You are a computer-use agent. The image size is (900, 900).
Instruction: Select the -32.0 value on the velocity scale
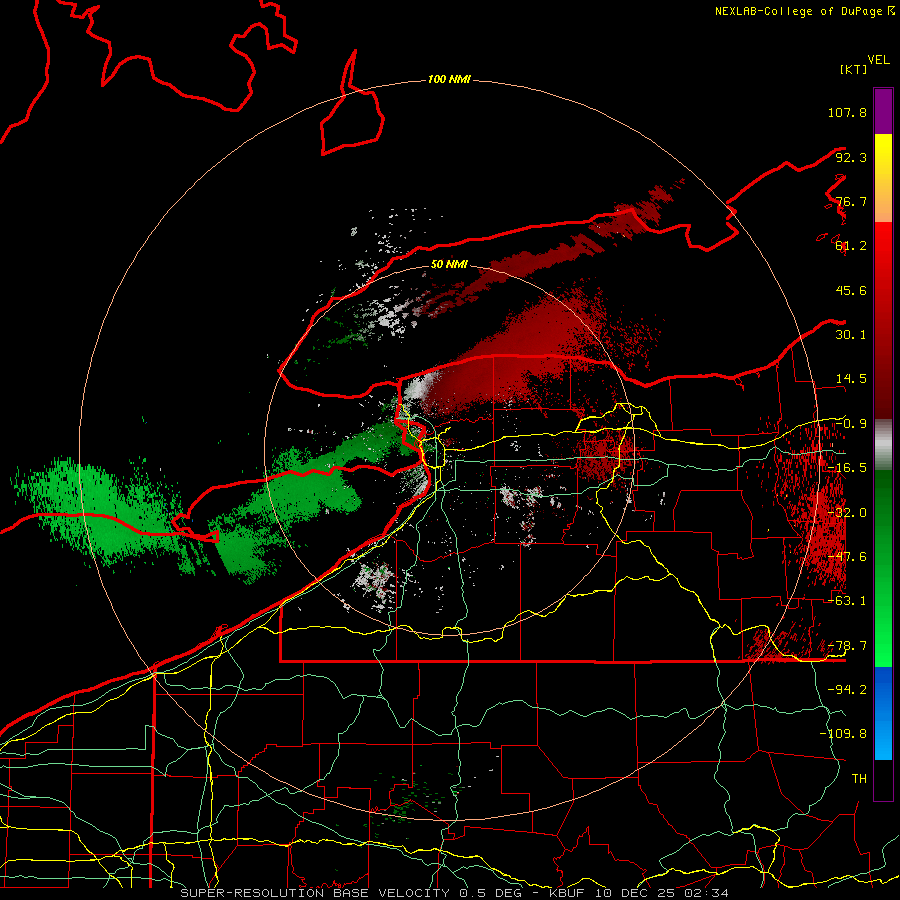[847, 513]
